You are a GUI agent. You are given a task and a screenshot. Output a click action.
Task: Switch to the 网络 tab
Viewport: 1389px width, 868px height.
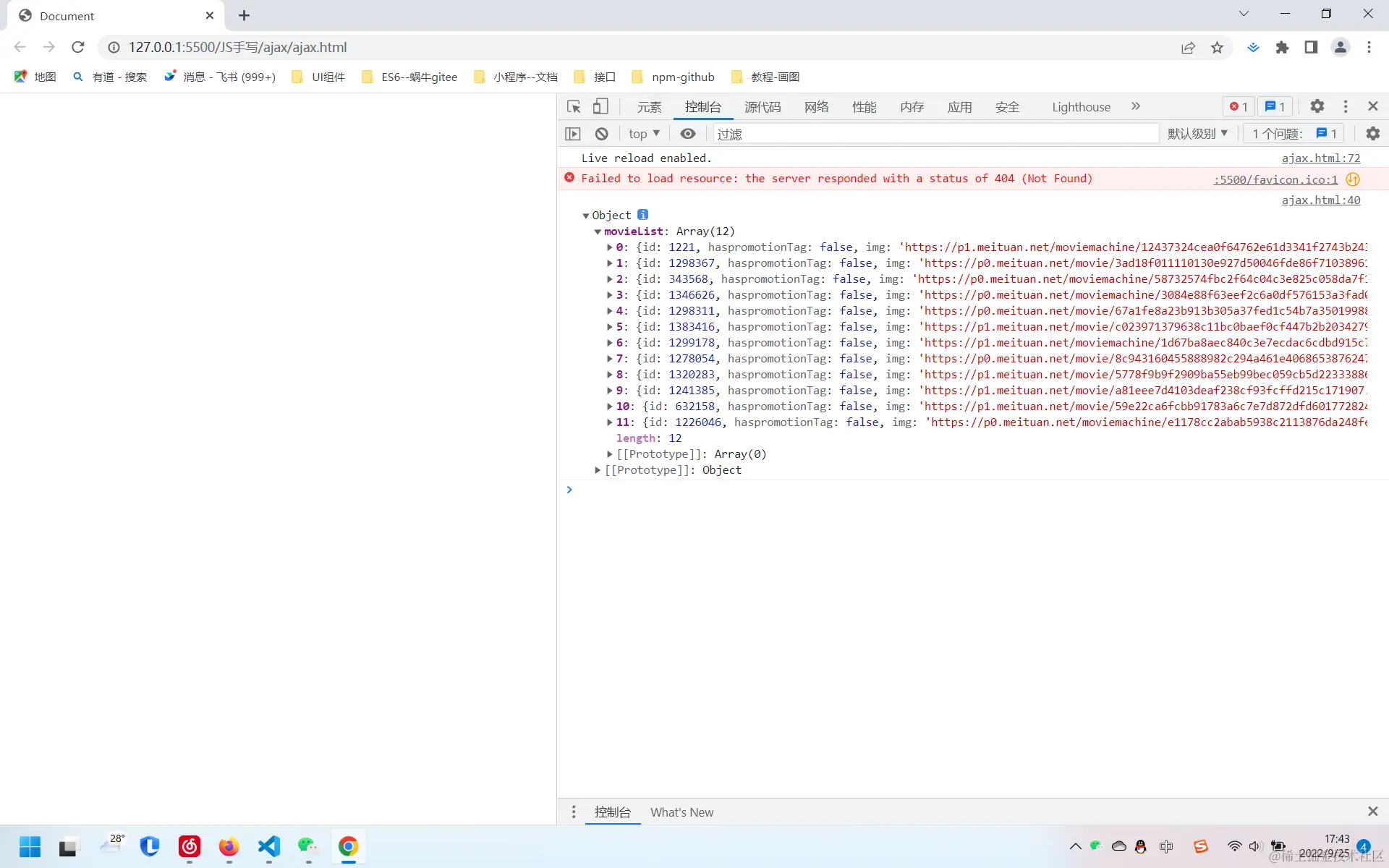tap(816, 107)
